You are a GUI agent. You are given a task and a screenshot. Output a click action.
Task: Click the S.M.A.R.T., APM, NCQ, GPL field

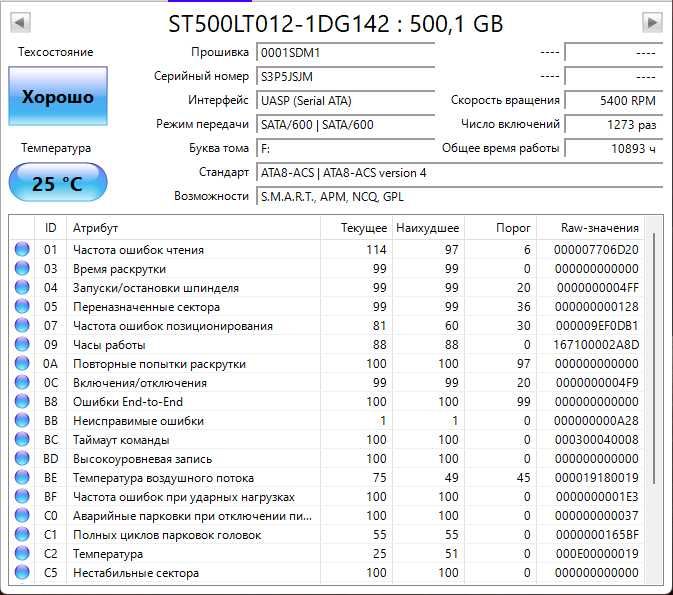(460, 197)
